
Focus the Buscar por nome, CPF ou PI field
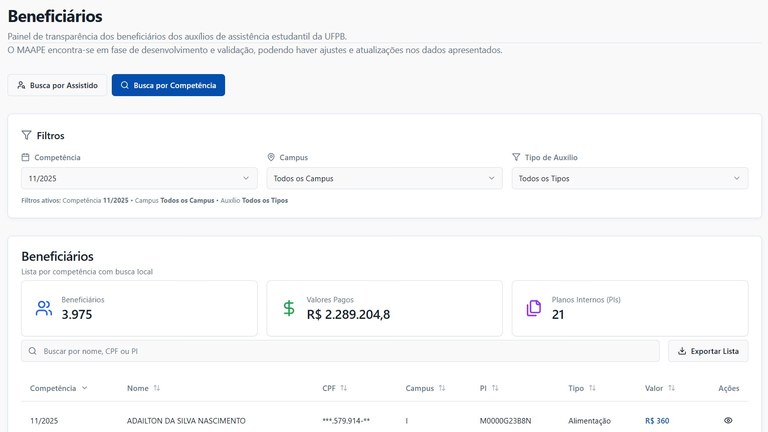pos(340,351)
